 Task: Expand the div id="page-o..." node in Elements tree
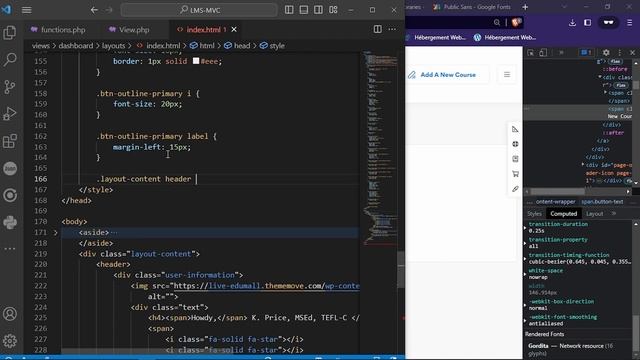pos(583,165)
